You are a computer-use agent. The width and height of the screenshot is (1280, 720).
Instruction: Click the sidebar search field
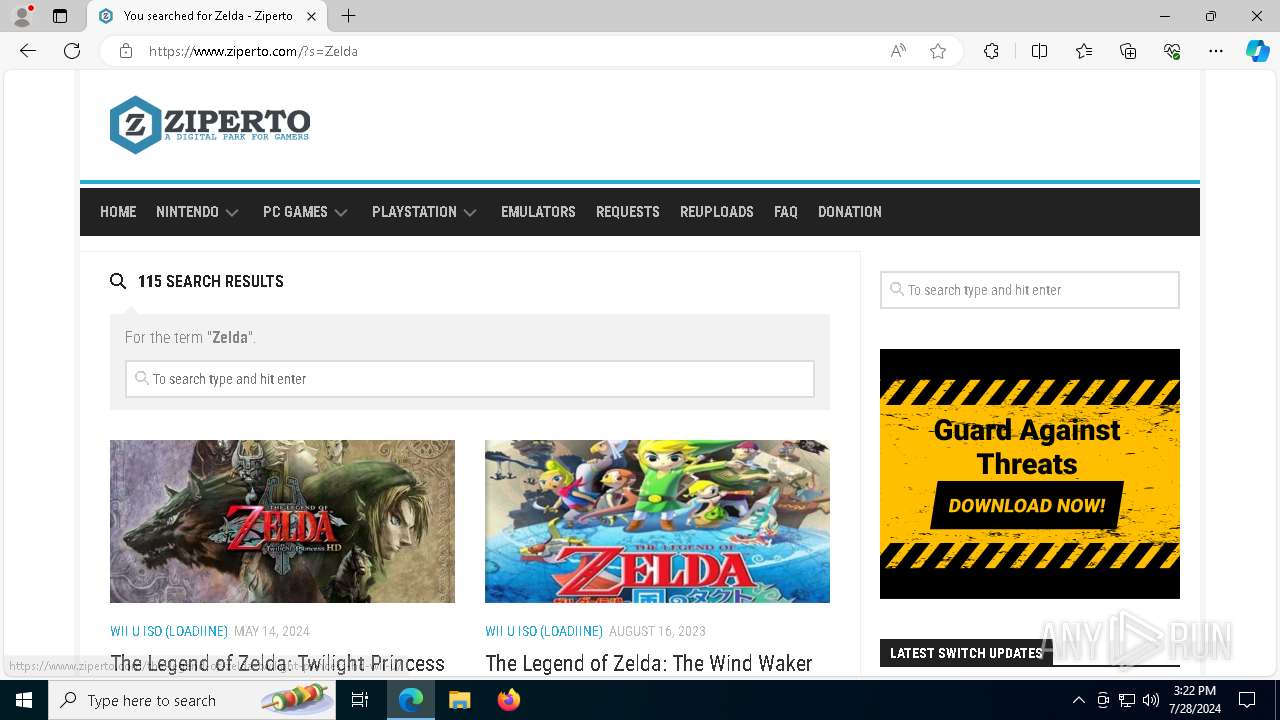tap(1030, 290)
